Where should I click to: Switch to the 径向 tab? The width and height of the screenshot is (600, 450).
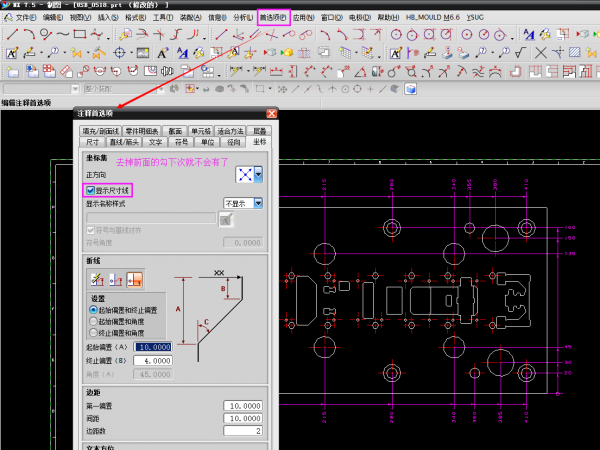pos(233,142)
